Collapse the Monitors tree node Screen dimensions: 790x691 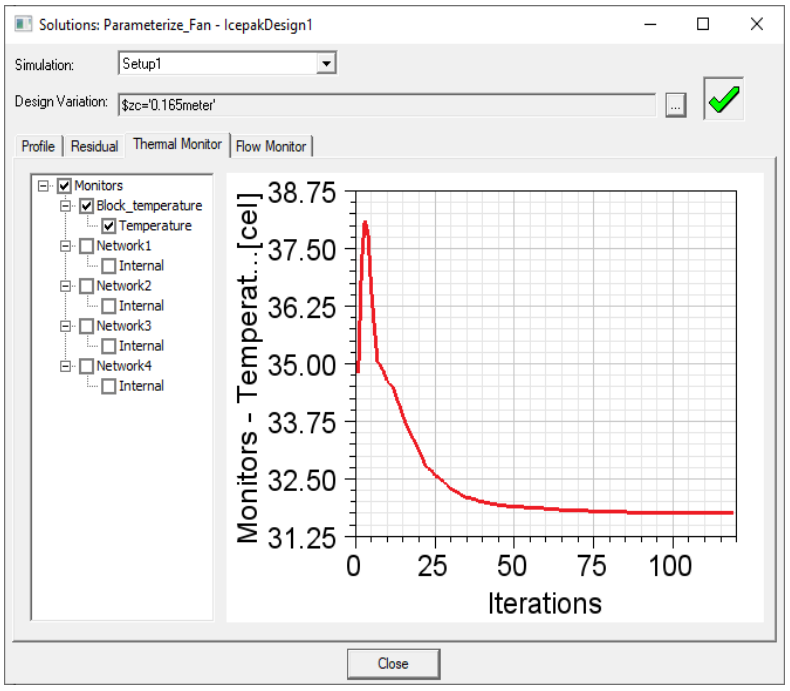click(x=43, y=186)
